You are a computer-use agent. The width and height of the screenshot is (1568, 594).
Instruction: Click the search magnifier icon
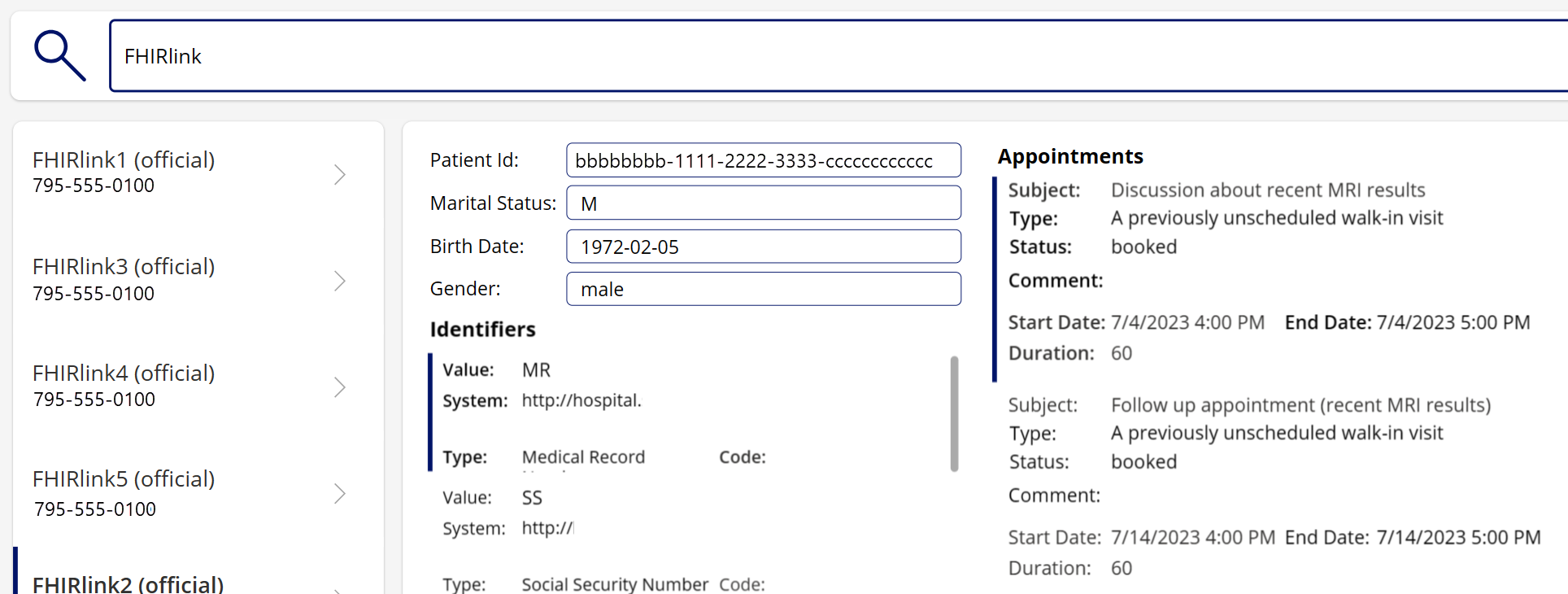tap(60, 54)
